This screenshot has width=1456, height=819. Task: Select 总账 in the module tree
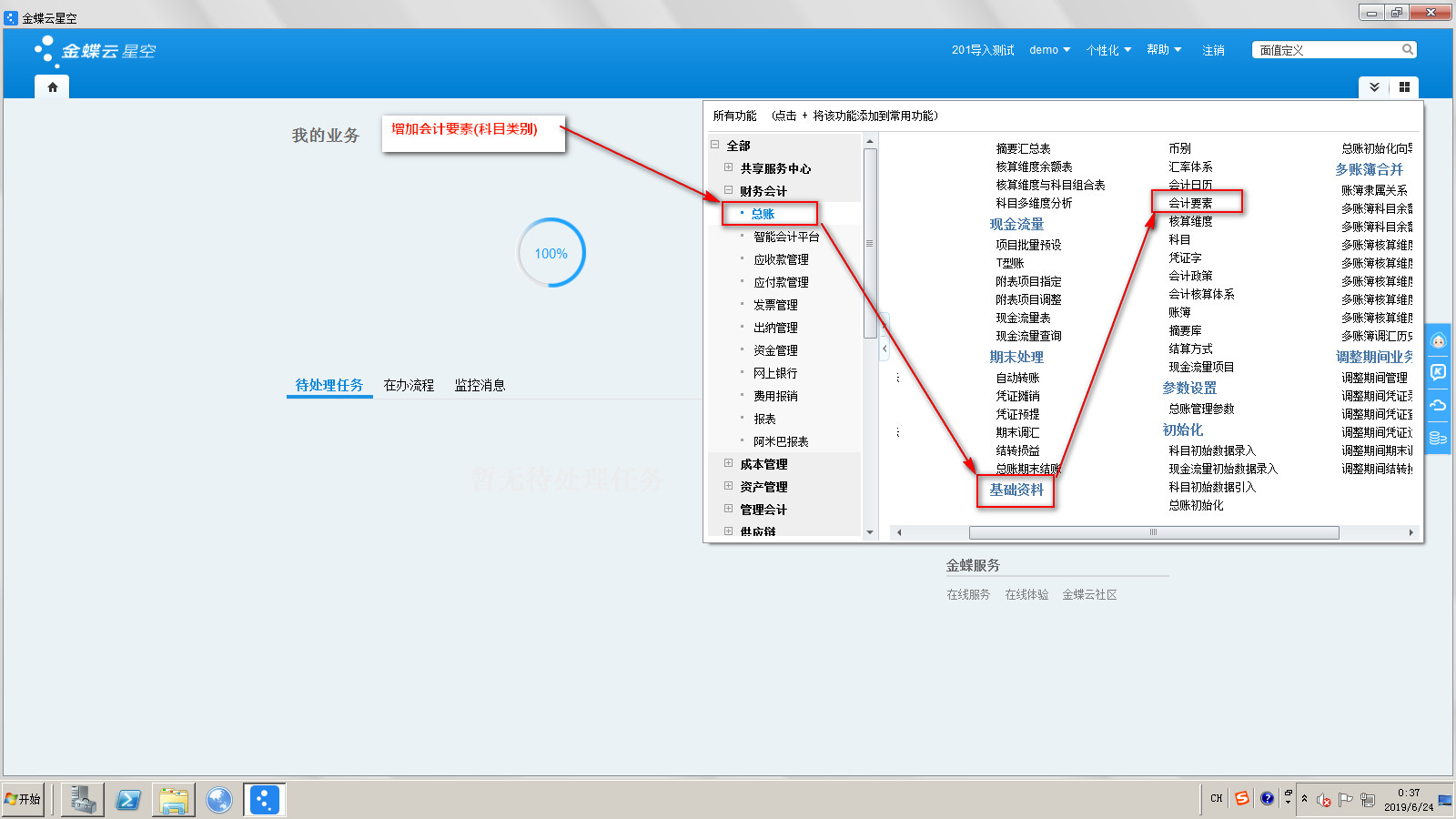pyautogui.click(x=763, y=214)
